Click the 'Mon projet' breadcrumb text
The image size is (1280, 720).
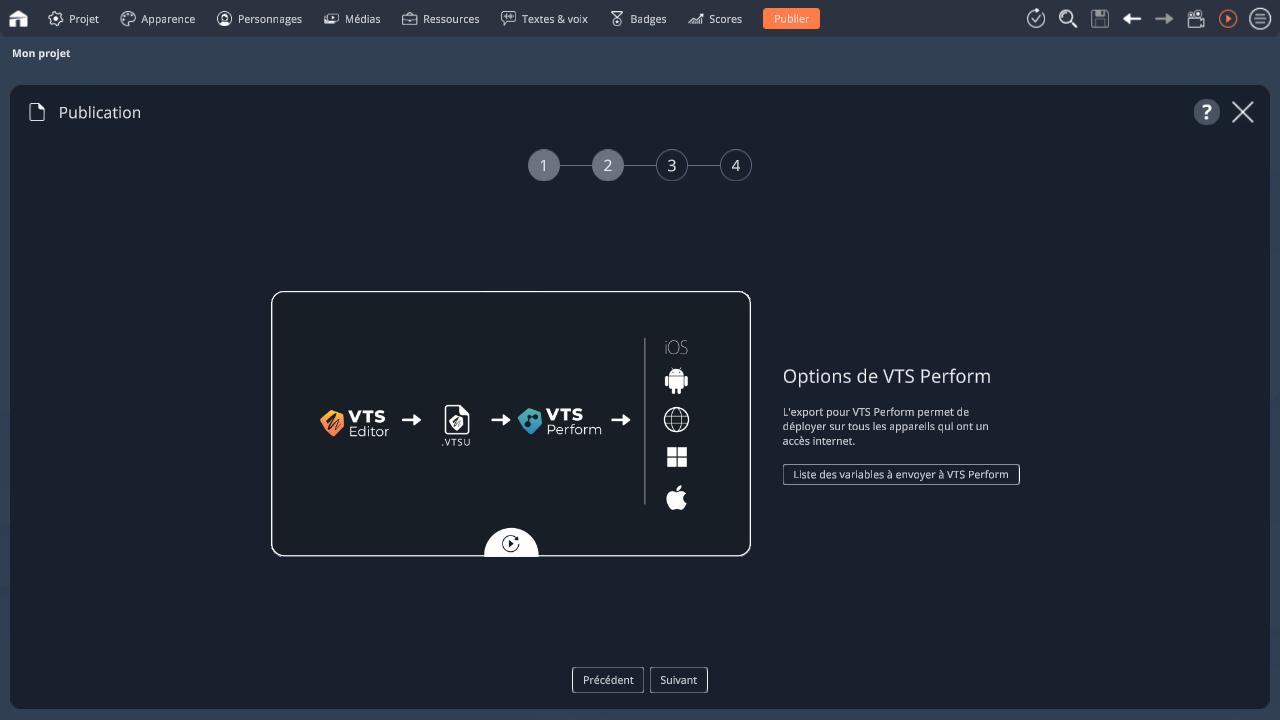click(41, 53)
